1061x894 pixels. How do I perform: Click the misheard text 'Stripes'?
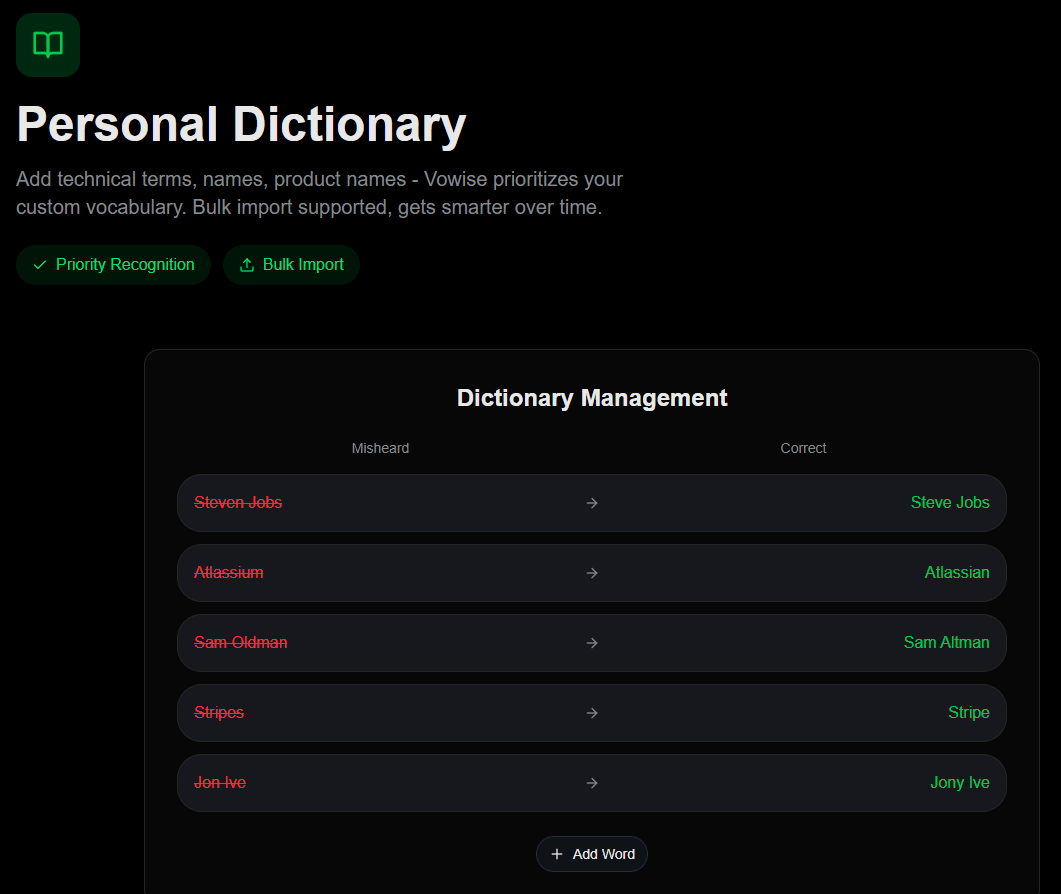pos(219,713)
